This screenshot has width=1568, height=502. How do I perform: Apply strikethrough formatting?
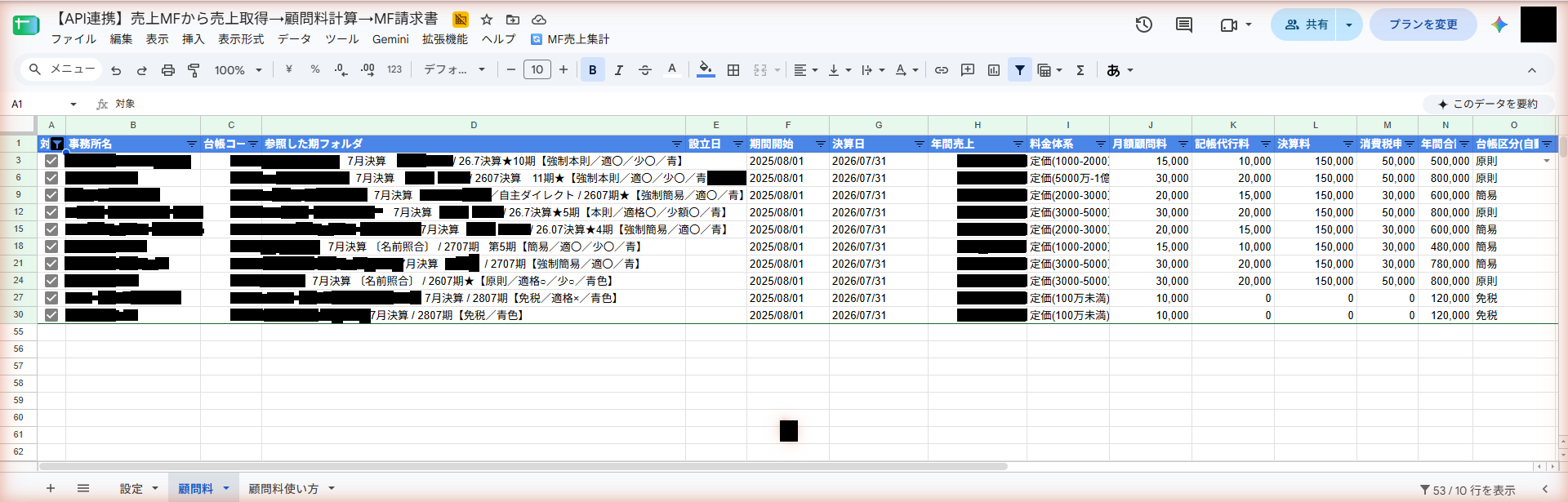pyautogui.click(x=645, y=70)
